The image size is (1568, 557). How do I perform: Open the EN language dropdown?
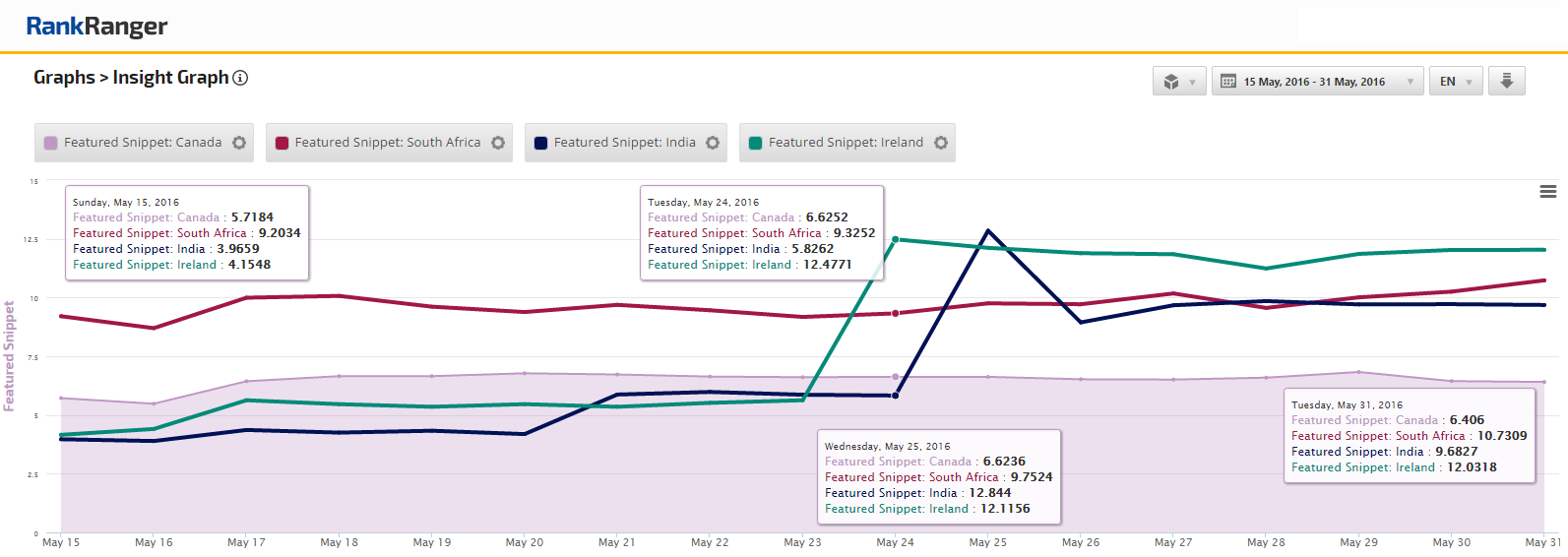click(x=1455, y=82)
